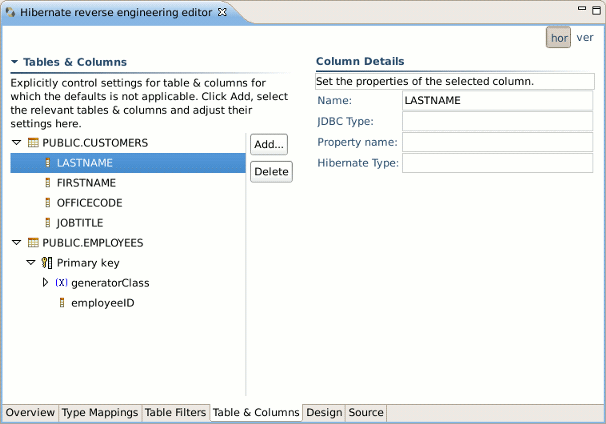Click the Column Details heading
Image resolution: width=606 pixels, height=424 pixels.
pos(360,61)
